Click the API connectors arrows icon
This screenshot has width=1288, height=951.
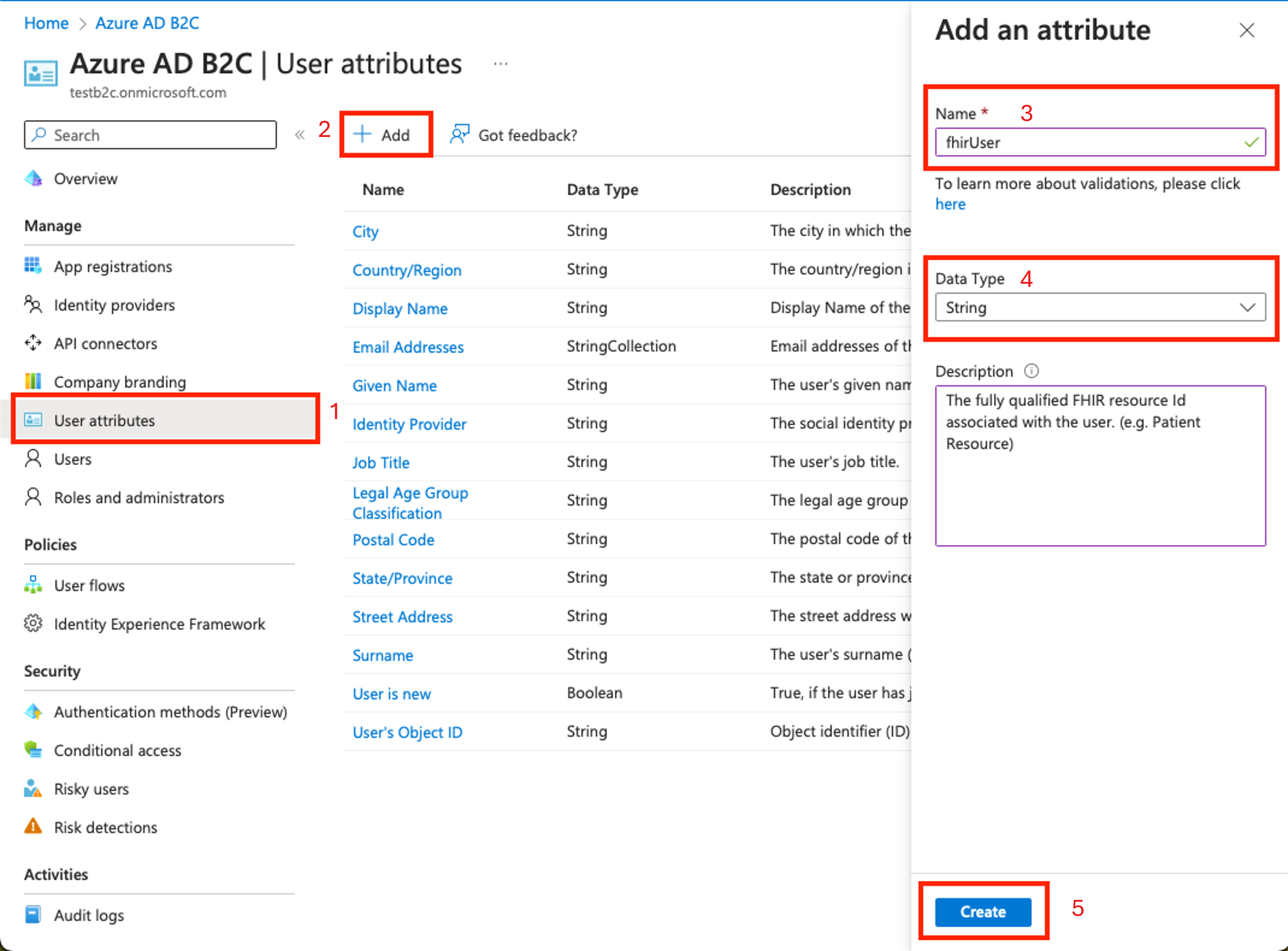click(x=33, y=343)
